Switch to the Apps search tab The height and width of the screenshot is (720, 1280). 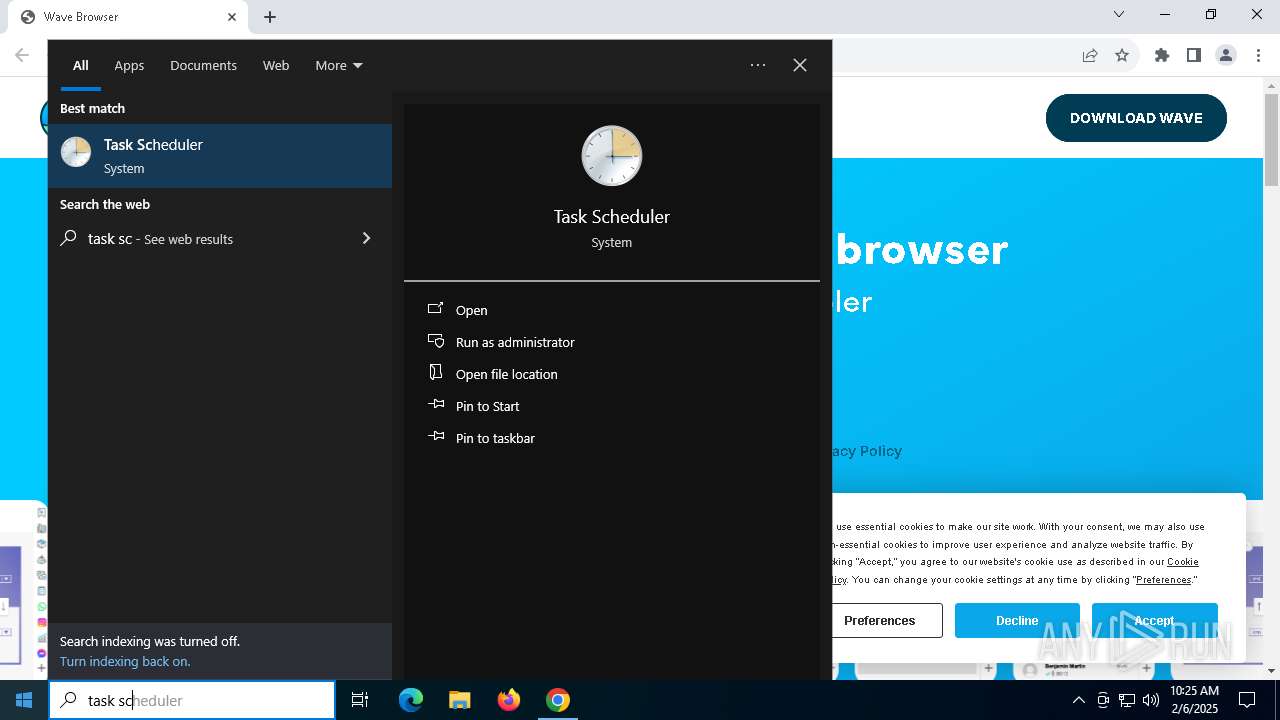tap(129, 65)
